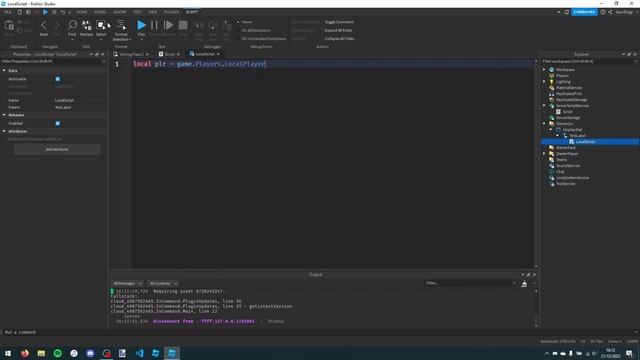Switch to the AVATAR ribbon tab
Viewport: 640px width, 360px height.
[x=120, y=12]
